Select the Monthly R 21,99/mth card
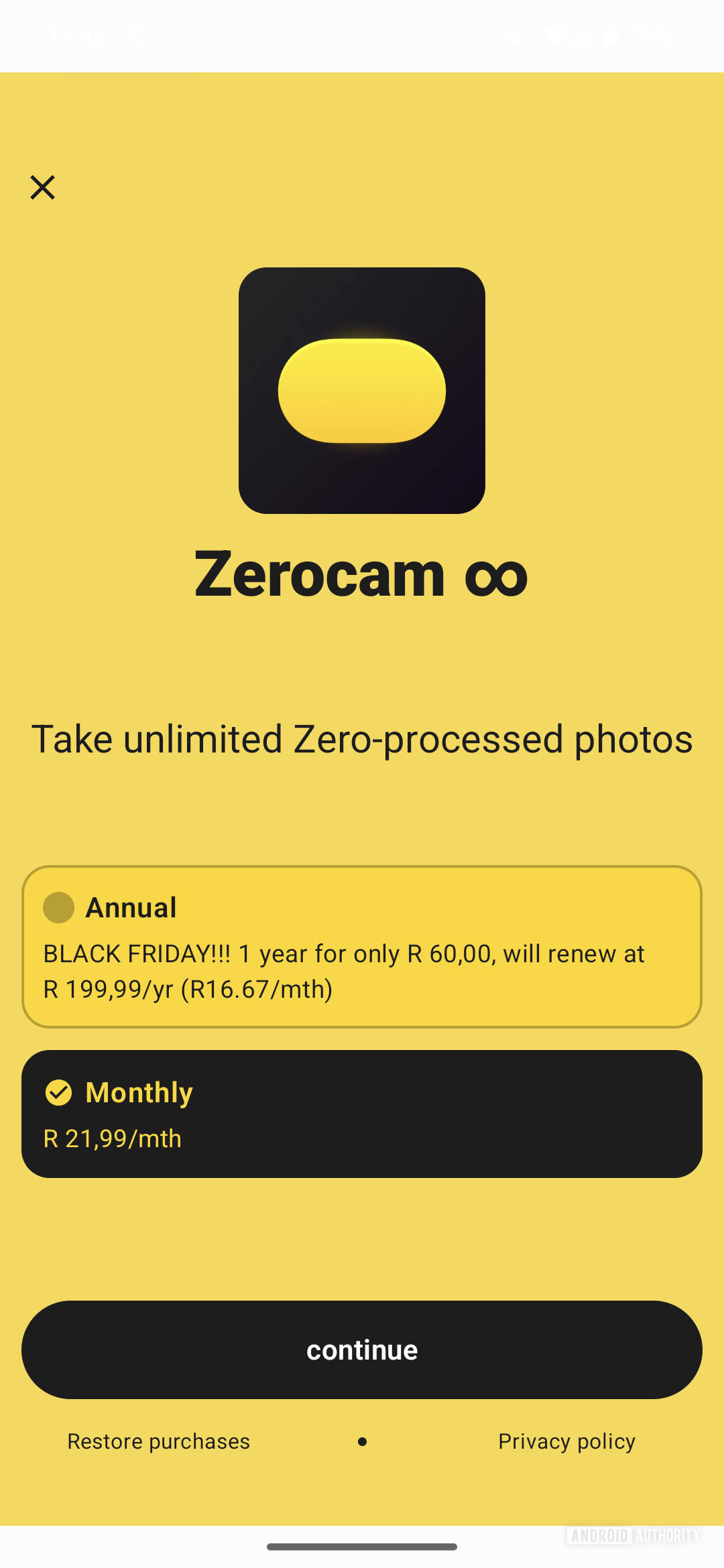The image size is (724, 1568). pyautogui.click(x=362, y=1114)
